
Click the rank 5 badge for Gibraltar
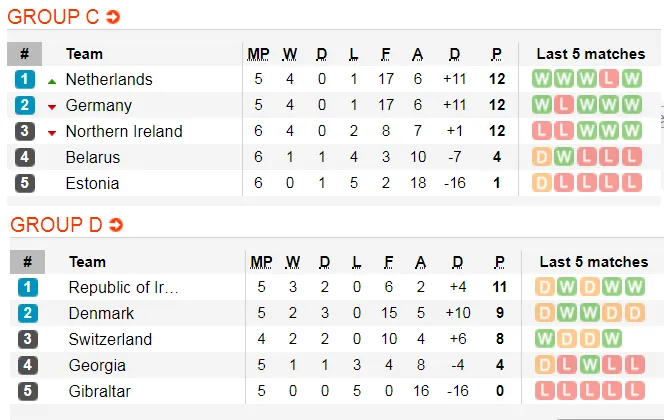[x=26, y=391]
